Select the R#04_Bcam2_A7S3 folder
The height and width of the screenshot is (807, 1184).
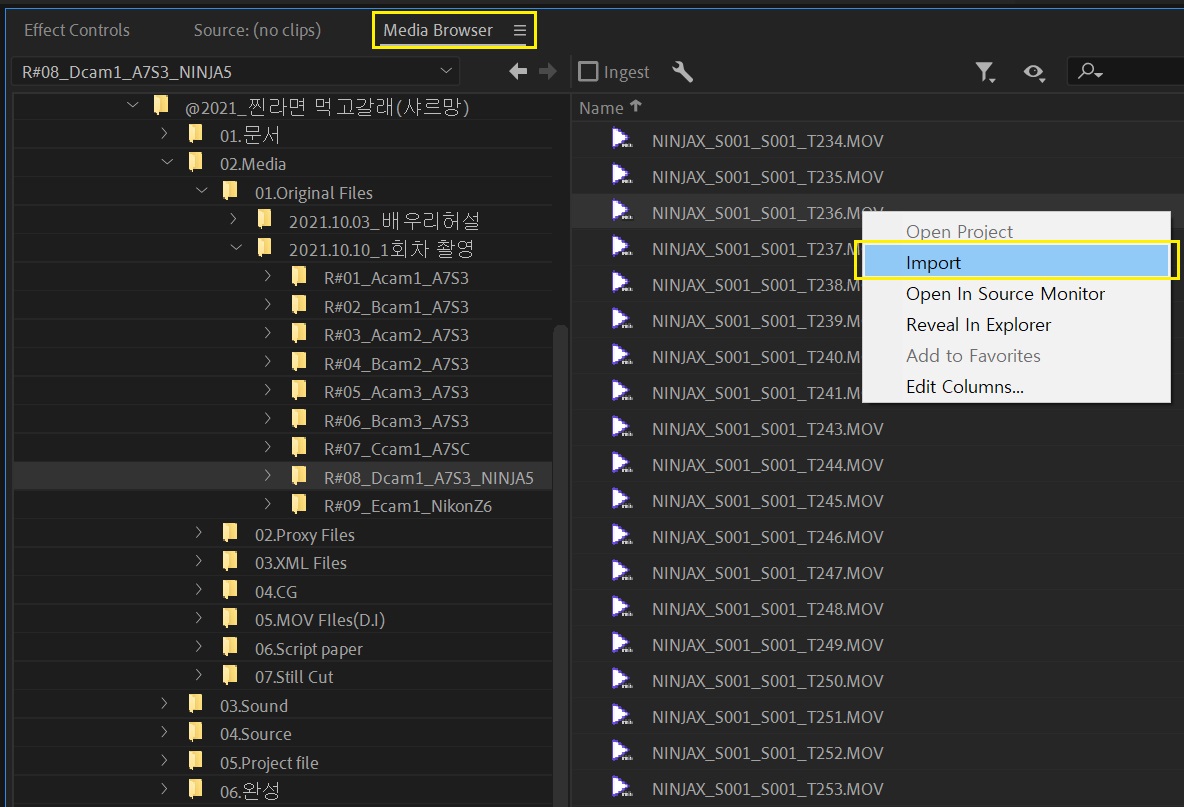click(x=396, y=364)
